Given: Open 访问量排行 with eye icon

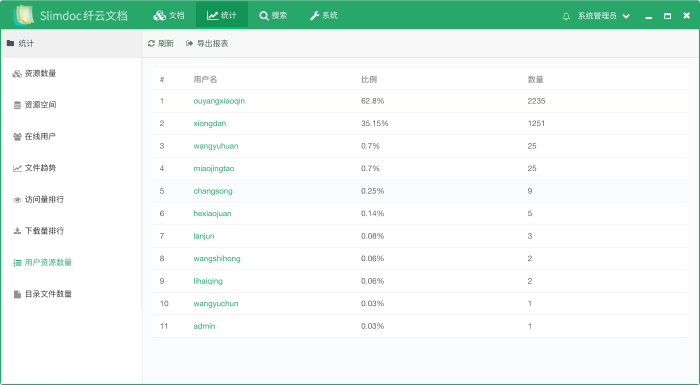Looking at the screenshot, I should point(38,199).
